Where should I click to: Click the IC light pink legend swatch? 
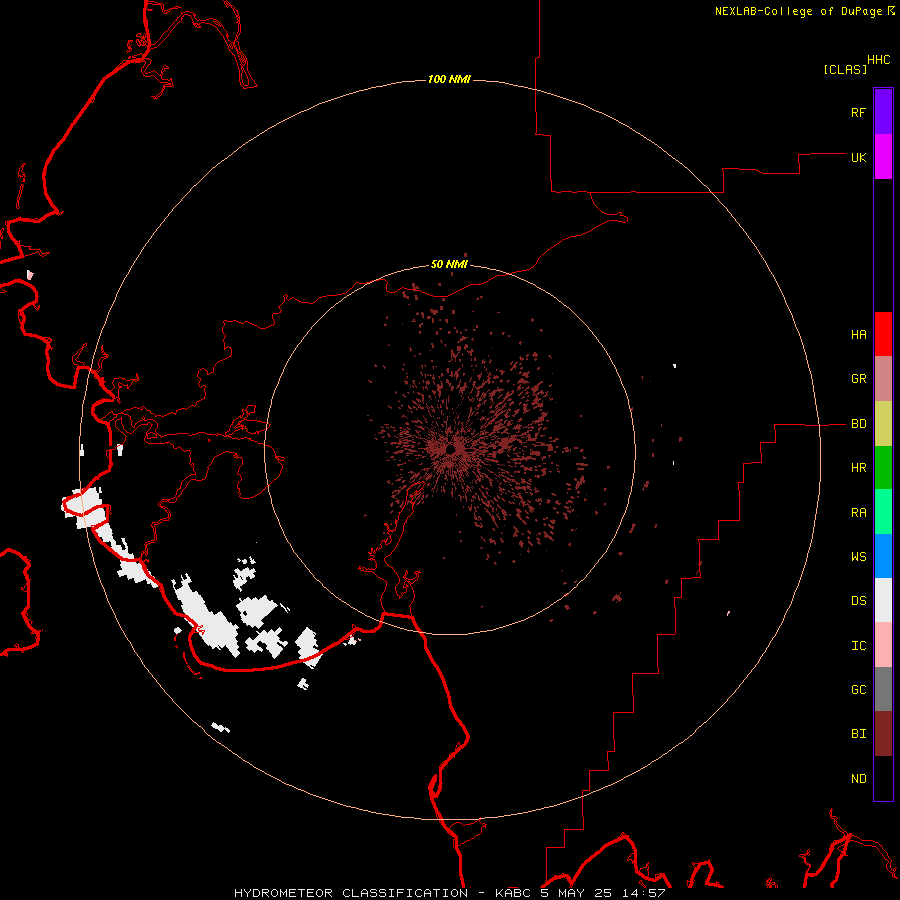(883, 645)
